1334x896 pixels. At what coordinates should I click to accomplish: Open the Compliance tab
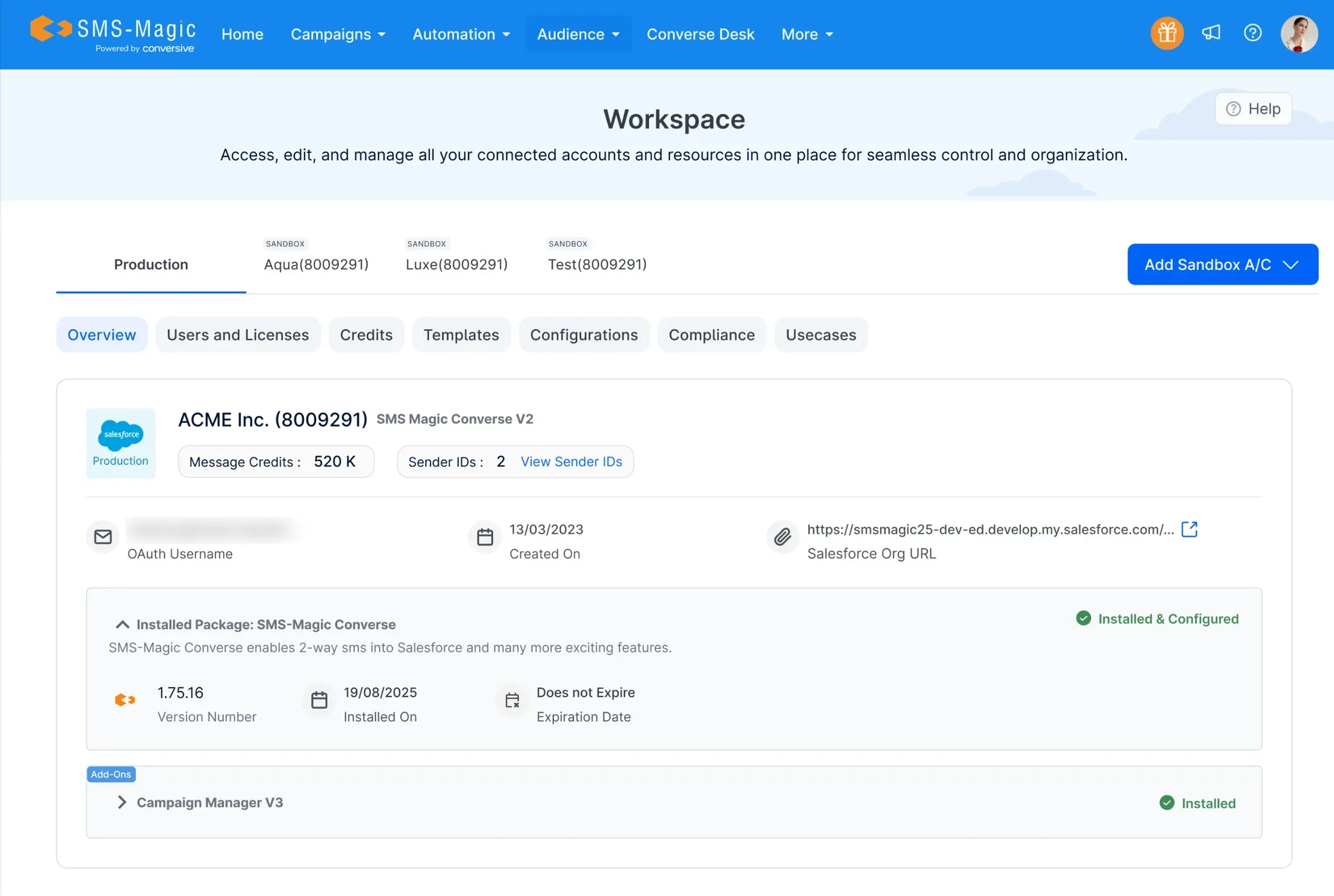711,335
